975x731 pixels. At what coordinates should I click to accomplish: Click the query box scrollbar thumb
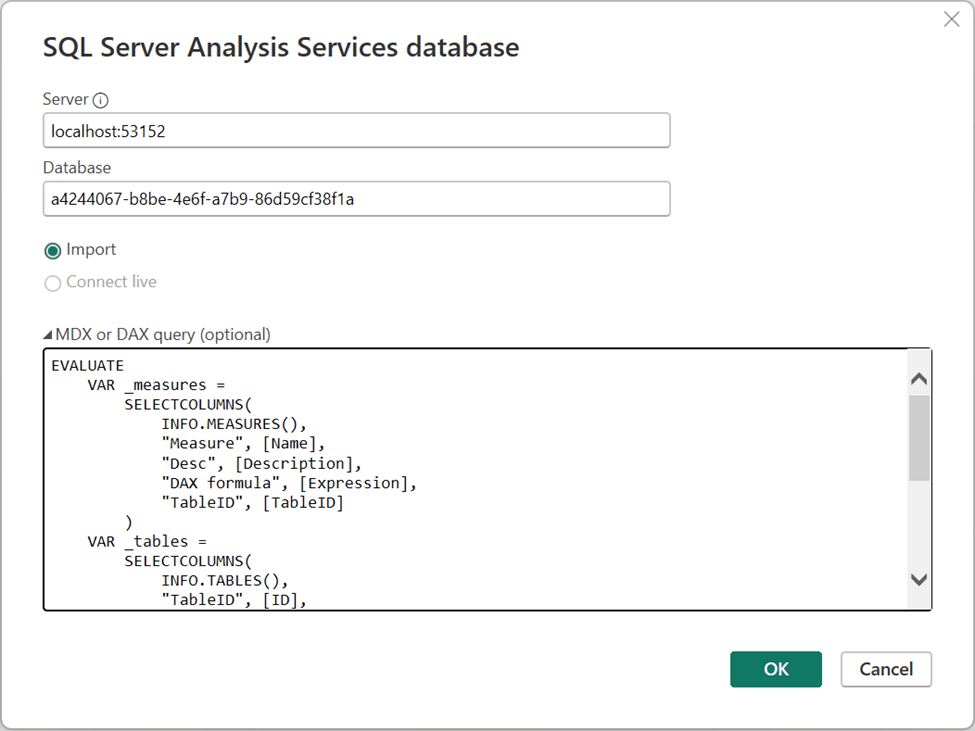tap(918, 438)
